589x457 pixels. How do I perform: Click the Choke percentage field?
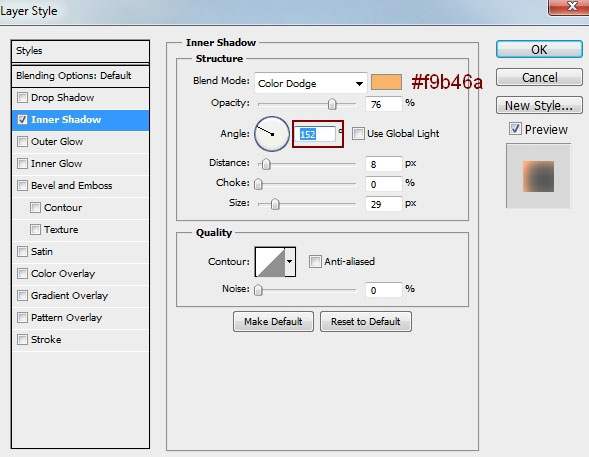384,184
